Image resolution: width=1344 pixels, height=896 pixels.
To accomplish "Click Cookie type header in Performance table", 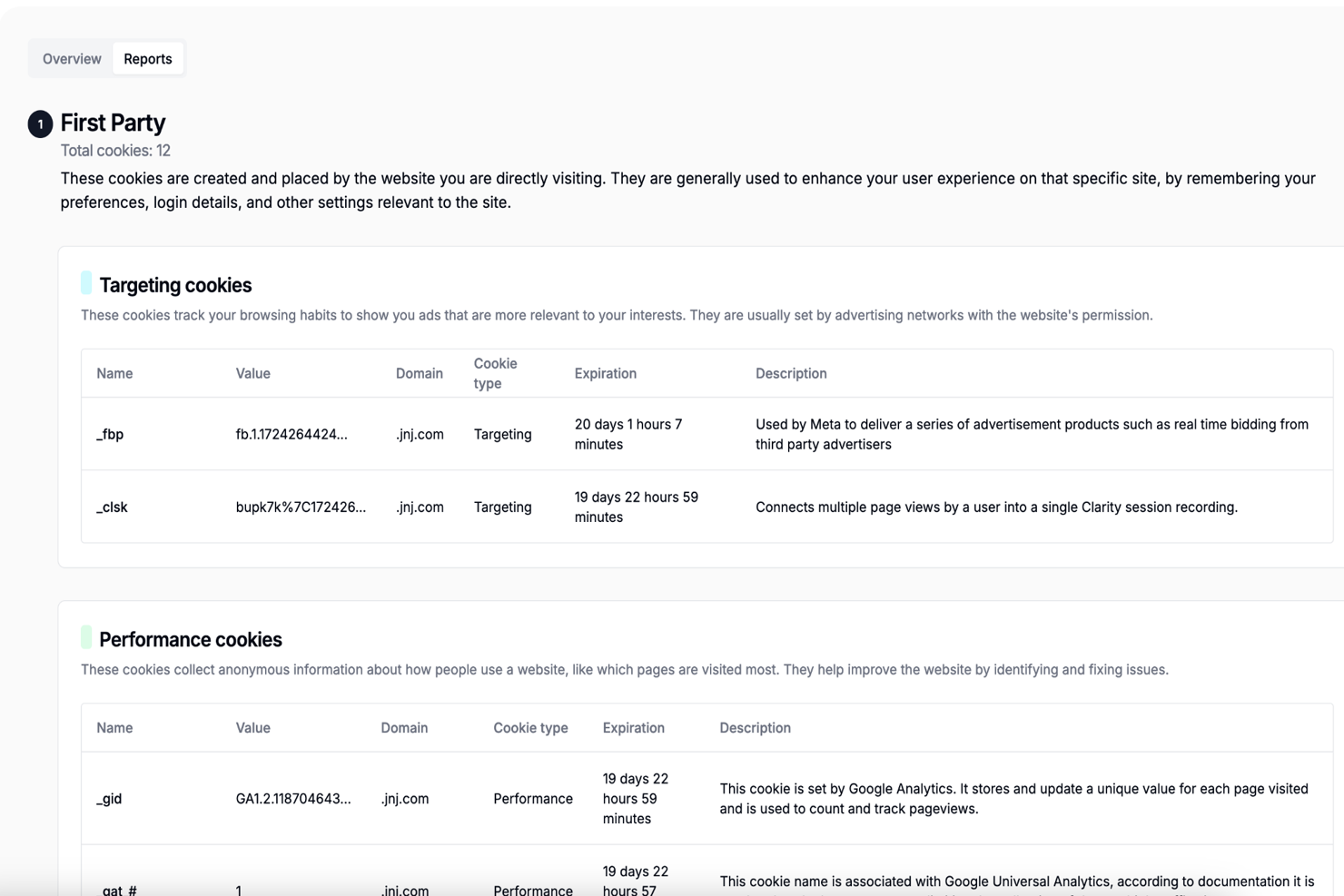I will pos(530,727).
